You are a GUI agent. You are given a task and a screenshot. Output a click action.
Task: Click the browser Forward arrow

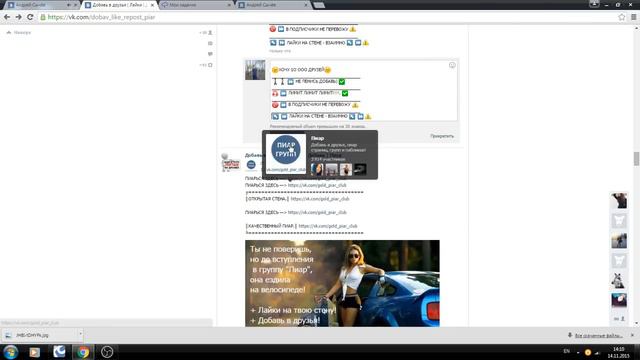click(18, 17)
